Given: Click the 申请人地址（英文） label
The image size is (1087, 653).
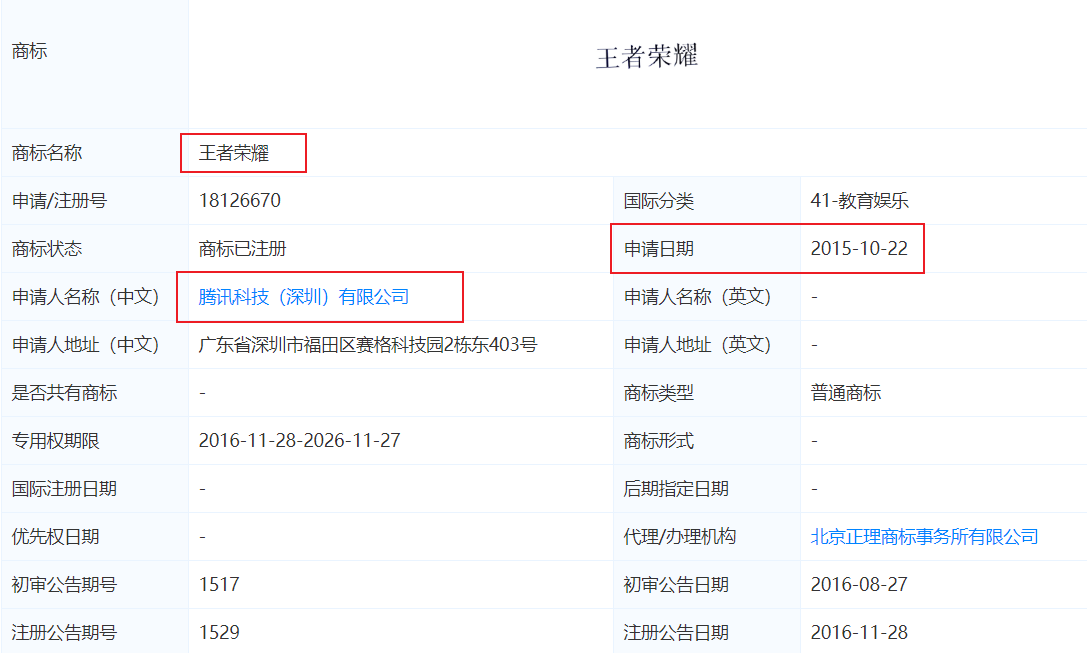Looking at the screenshot, I should (697, 345).
